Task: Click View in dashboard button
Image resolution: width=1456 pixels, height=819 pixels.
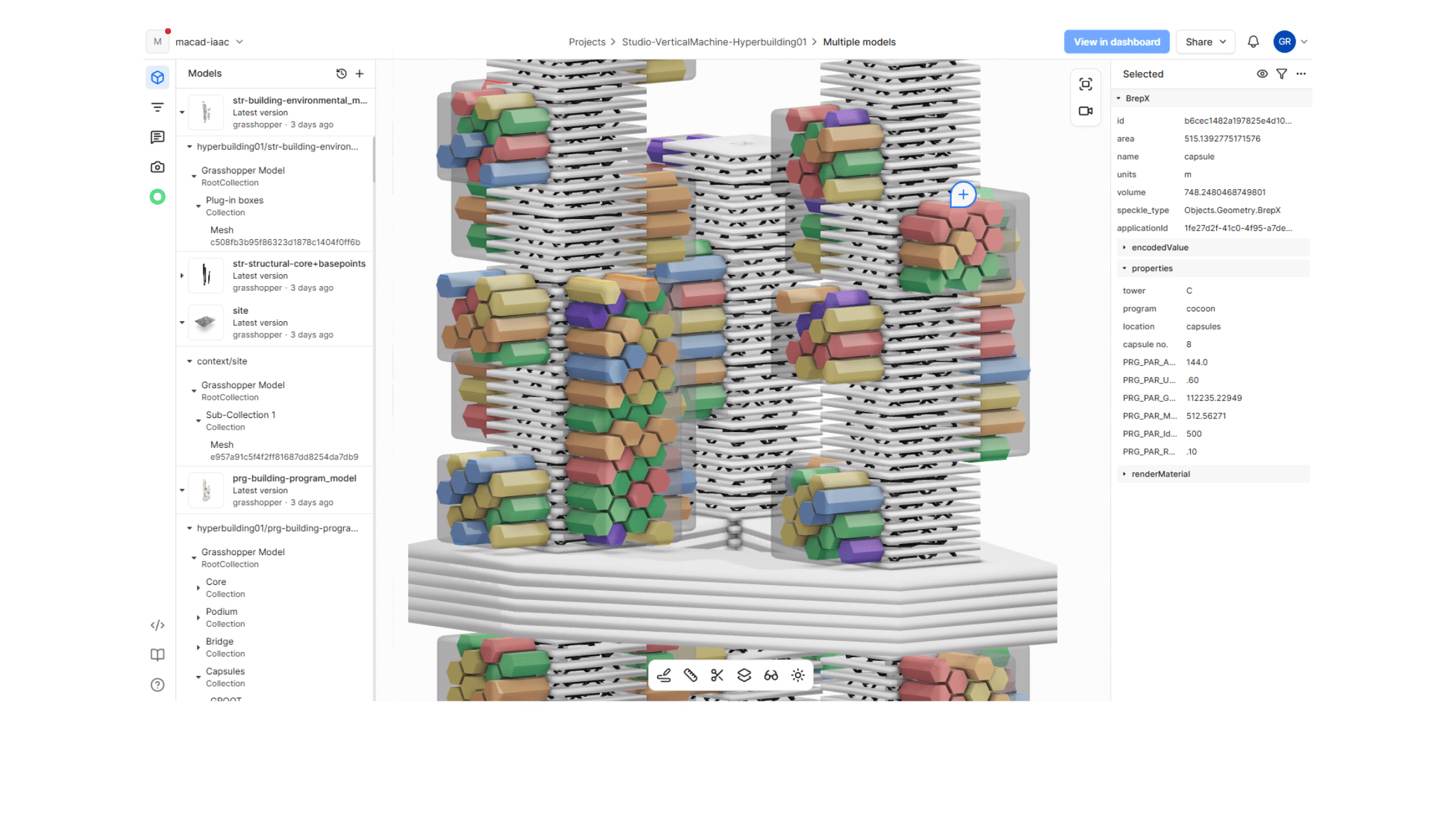Action: click(1116, 42)
